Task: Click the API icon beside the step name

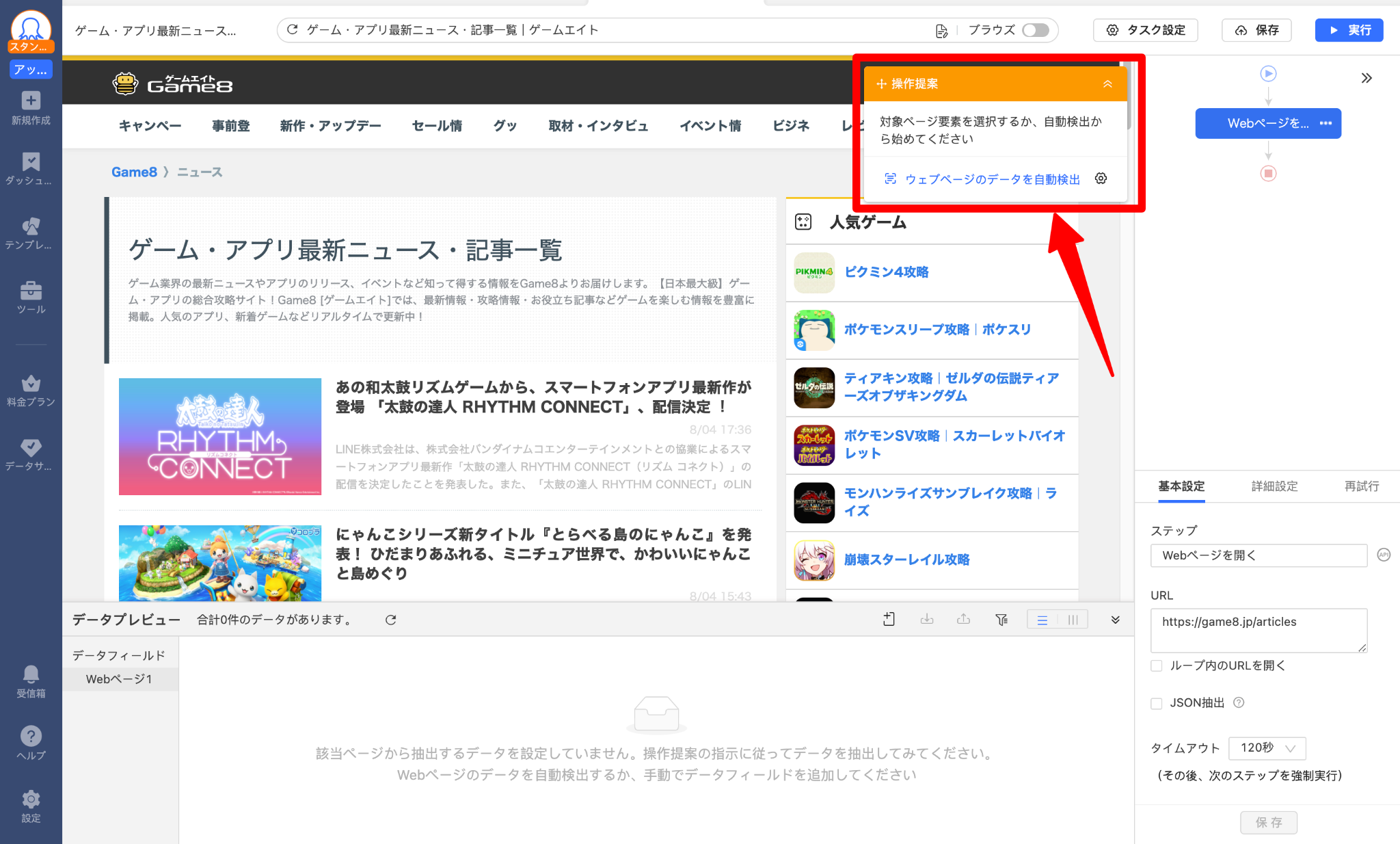Action: point(1384,555)
